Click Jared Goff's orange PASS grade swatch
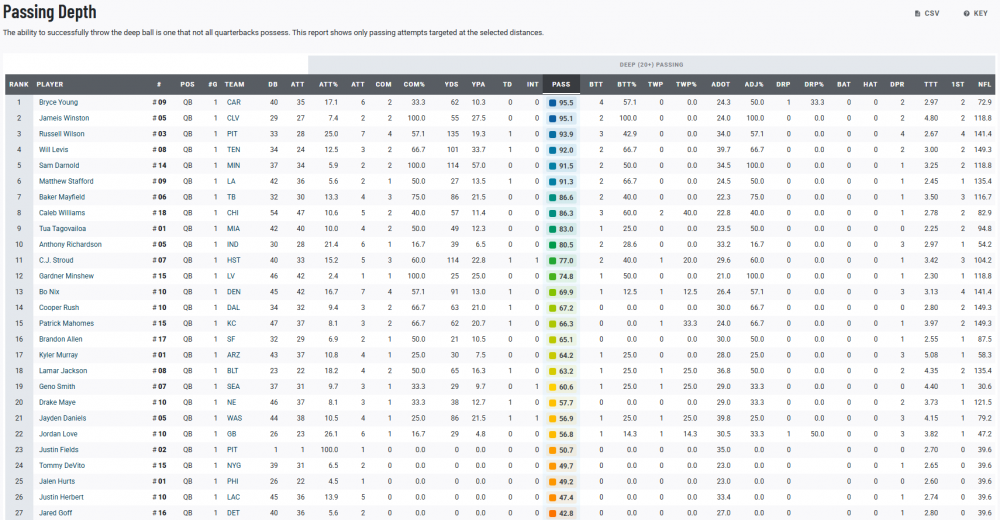 click(x=553, y=513)
